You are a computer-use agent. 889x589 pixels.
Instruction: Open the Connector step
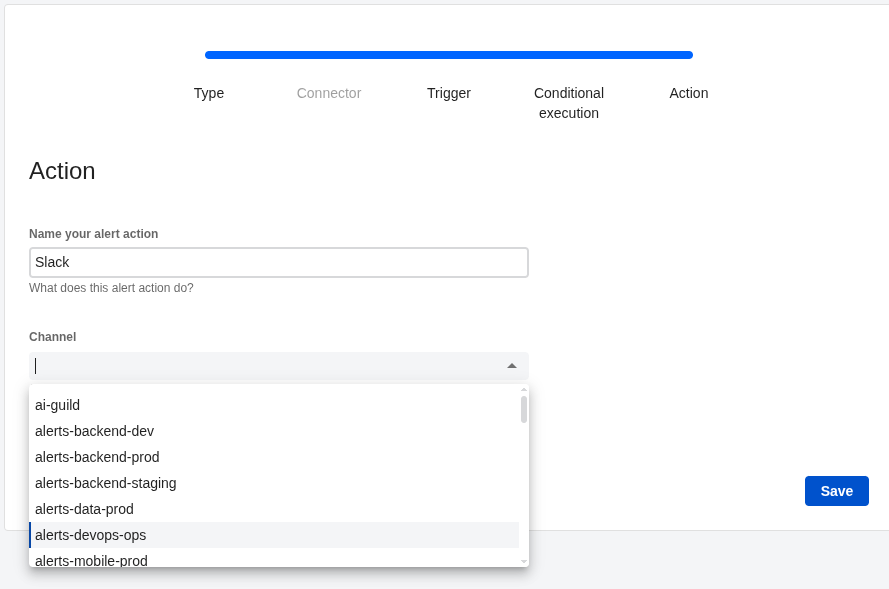[x=329, y=93]
